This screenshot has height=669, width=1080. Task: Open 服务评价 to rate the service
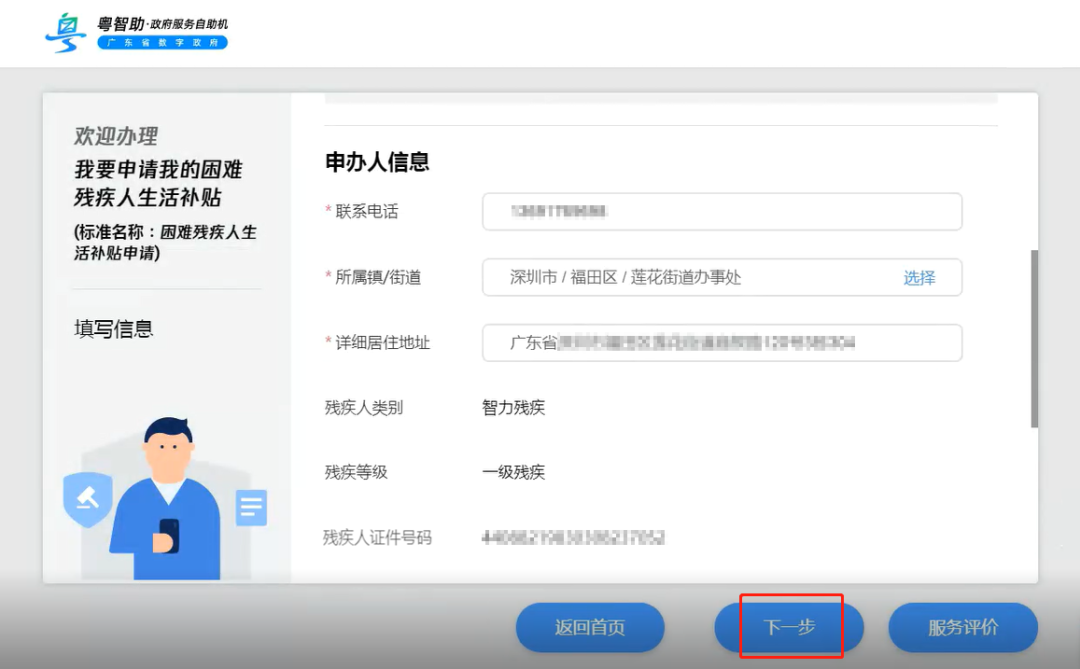(x=962, y=627)
